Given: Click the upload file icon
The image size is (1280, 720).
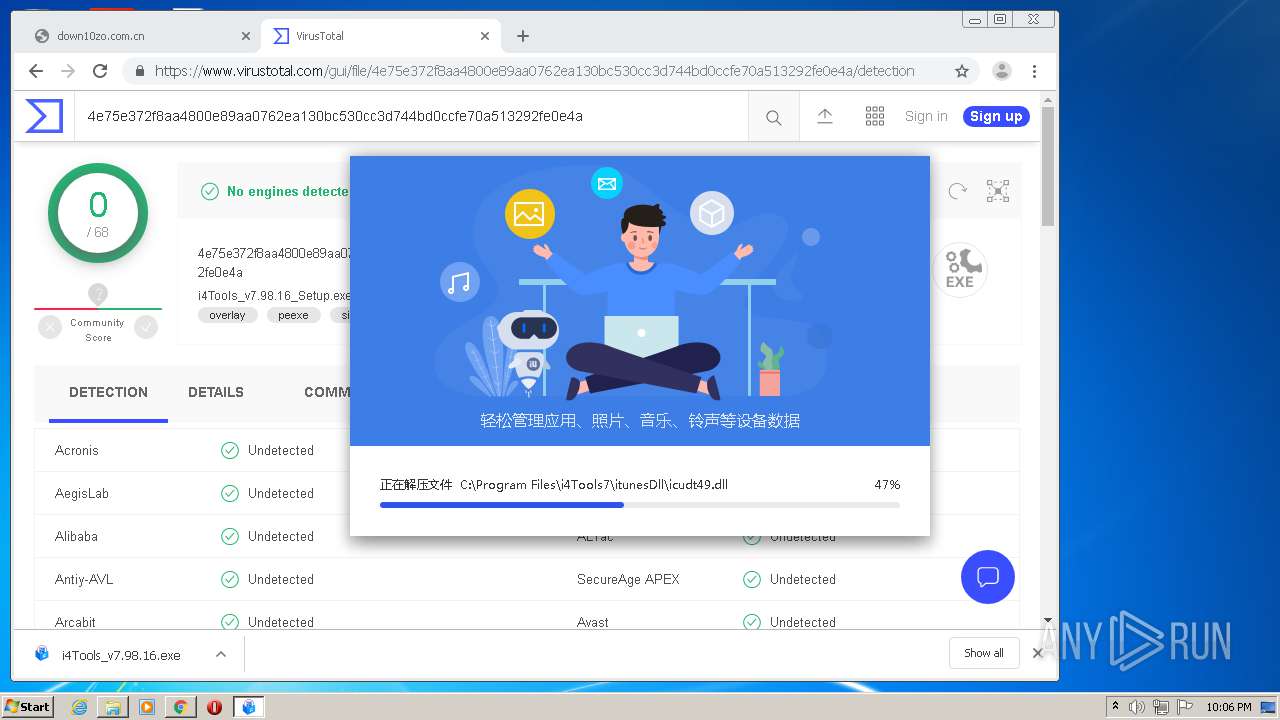Looking at the screenshot, I should (x=825, y=116).
